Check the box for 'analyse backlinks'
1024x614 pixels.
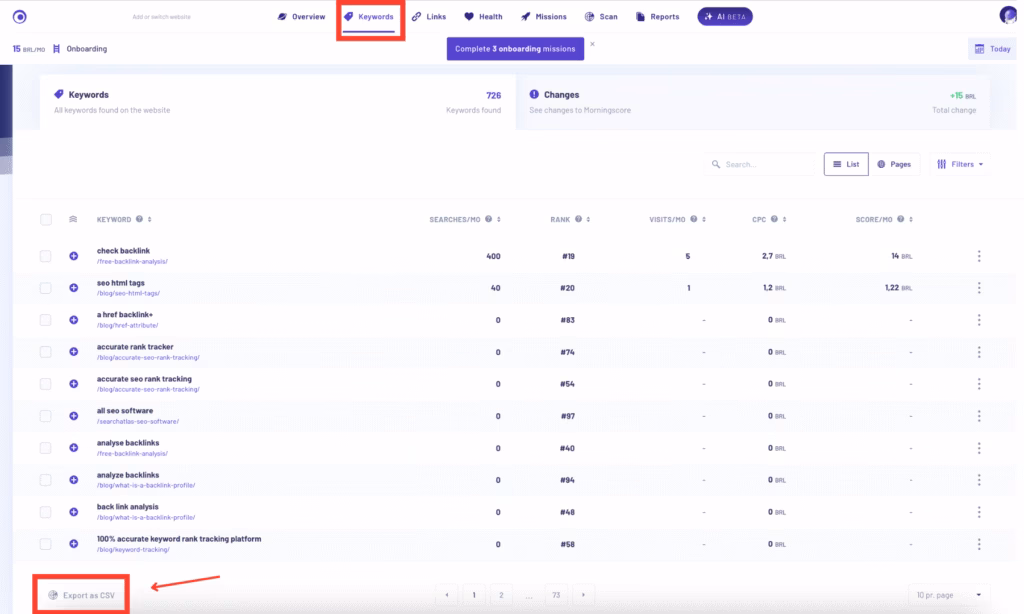tap(45, 448)
